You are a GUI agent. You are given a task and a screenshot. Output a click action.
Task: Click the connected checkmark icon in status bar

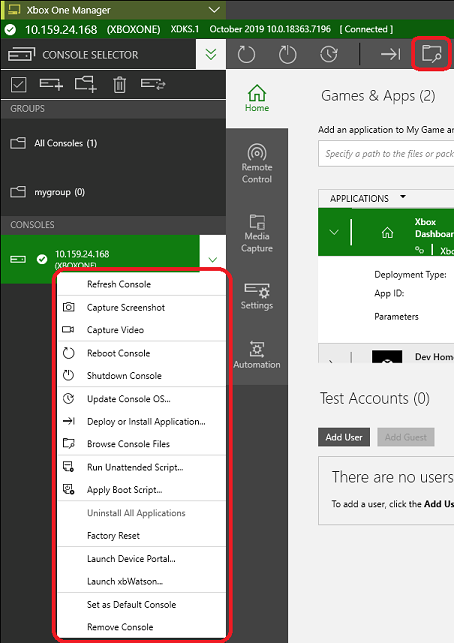tap(11, 29)
